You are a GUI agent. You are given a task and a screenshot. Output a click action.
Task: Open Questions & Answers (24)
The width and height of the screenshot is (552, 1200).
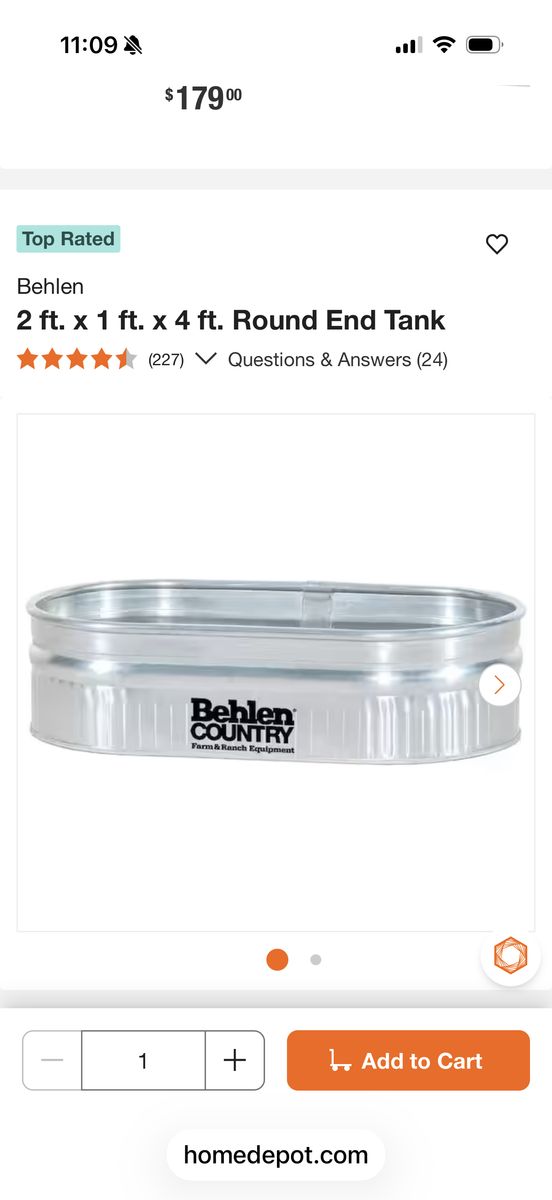point(338,360)
